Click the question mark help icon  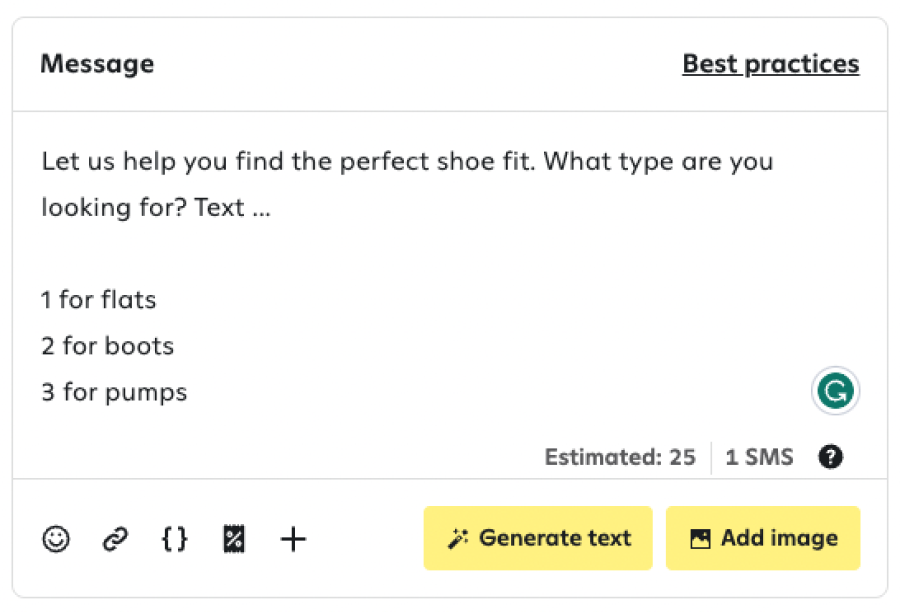coord(831,457)
